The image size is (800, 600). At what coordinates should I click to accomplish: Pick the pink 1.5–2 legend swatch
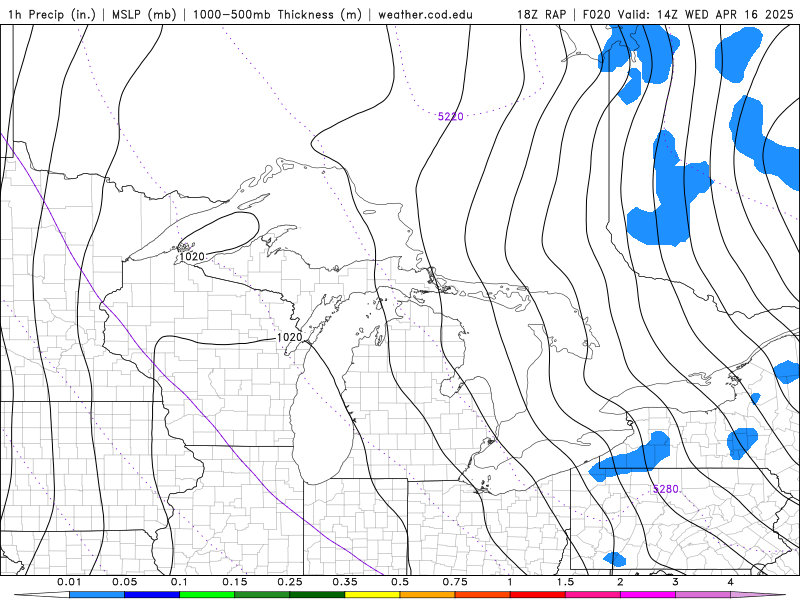tap(593, 595)
